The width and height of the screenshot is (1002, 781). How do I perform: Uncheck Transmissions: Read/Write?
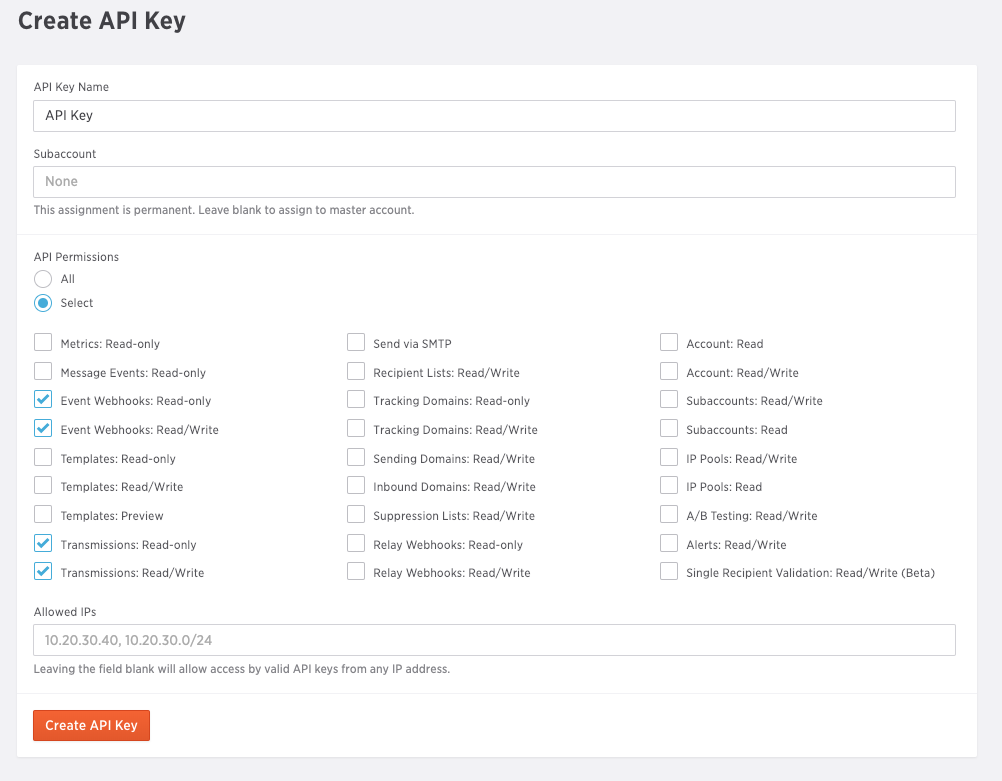pyautogui.click(x=43, y=571)
